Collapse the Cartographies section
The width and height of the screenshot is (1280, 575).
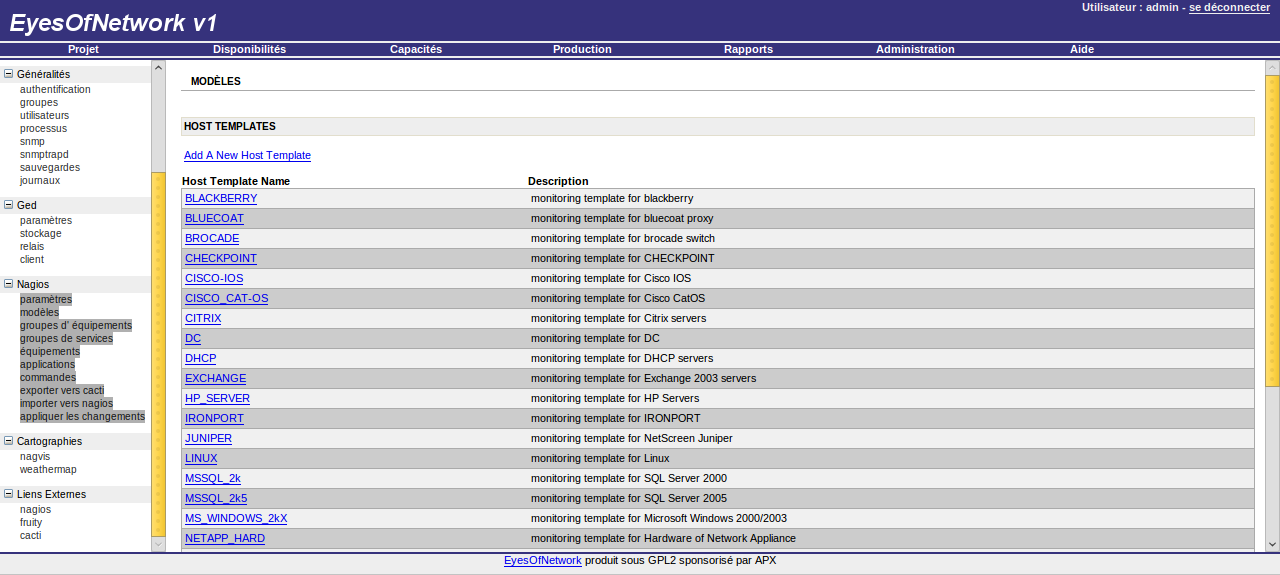pyautogui.click(x=9, y=441)
